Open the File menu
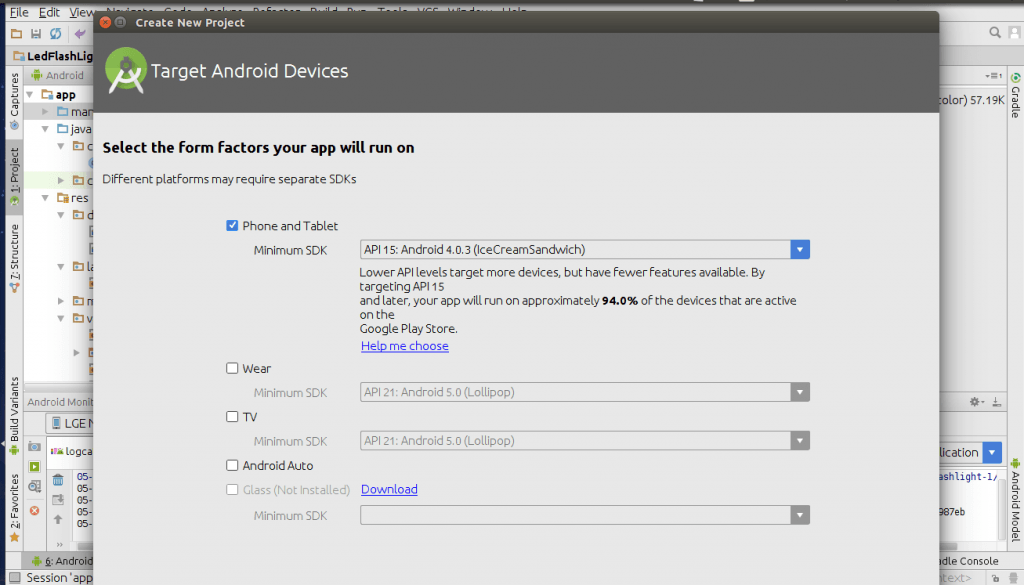Viewport: 1024px width, 585px height. [19, 13]
